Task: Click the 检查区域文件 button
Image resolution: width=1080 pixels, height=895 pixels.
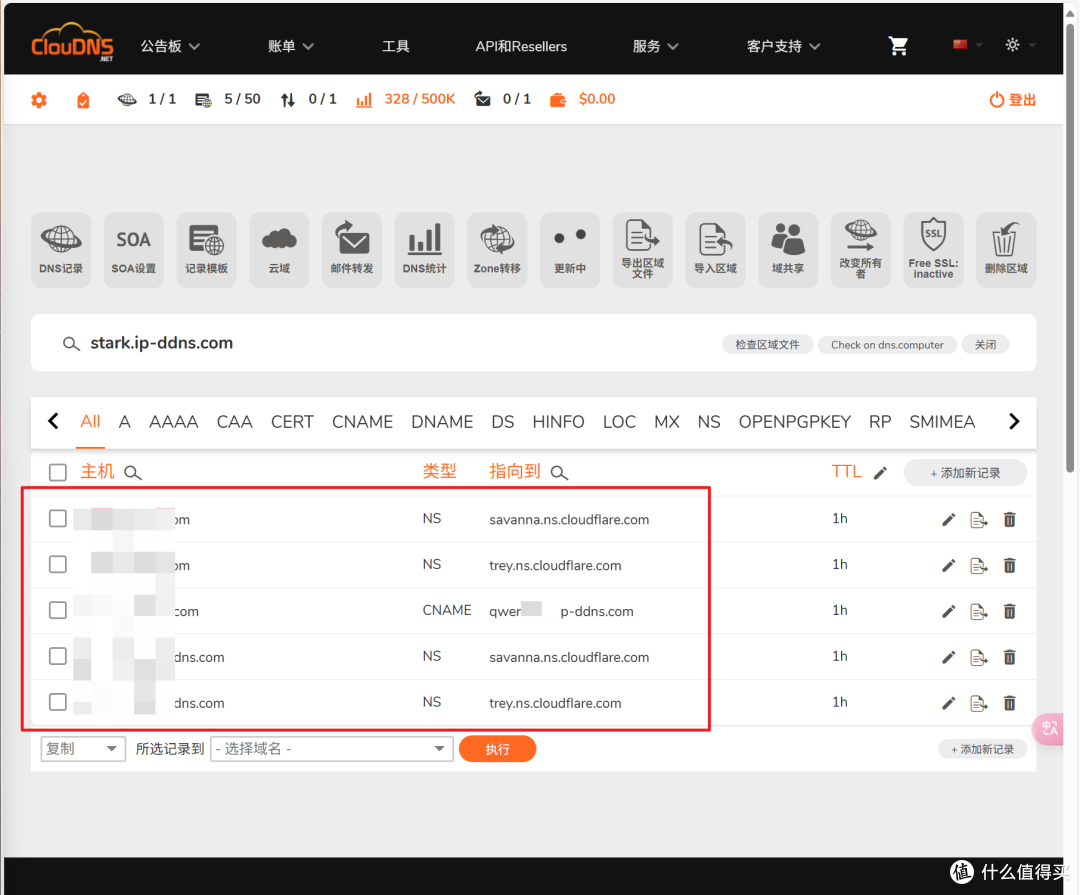Action: coord(767,344)
